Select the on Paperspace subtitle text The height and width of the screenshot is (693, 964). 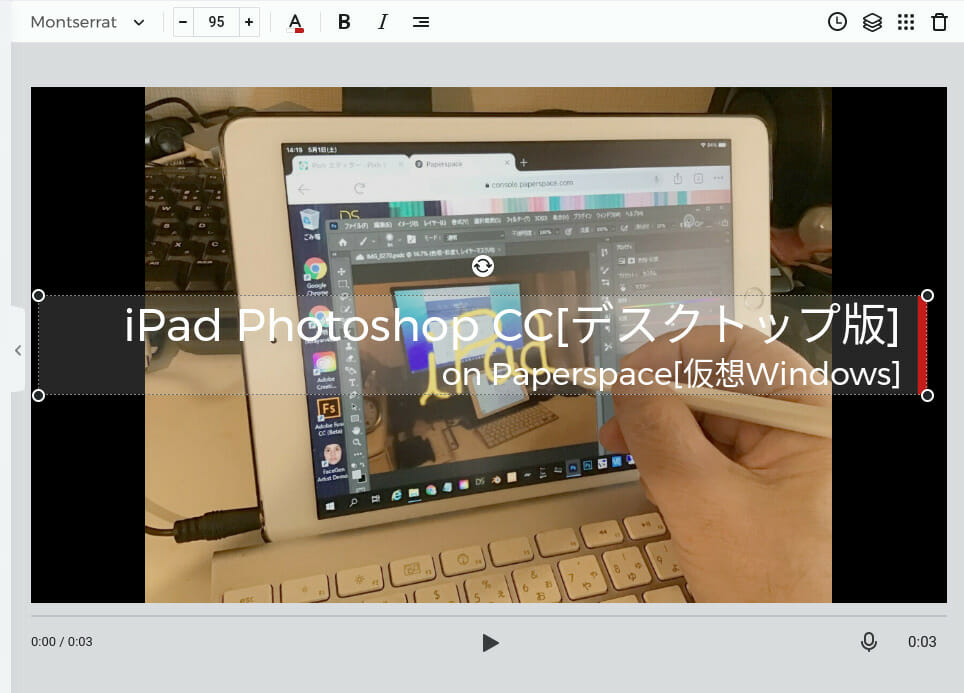[x=671, y=373]
